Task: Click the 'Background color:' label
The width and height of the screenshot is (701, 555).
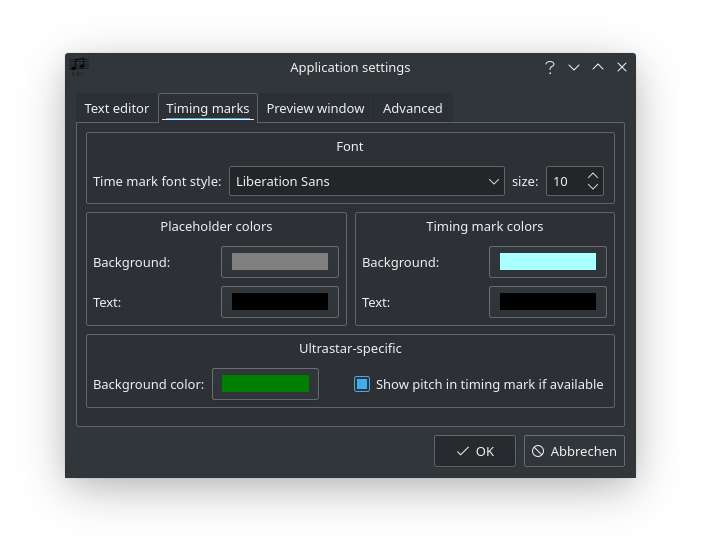Action: tap(148, 385)
